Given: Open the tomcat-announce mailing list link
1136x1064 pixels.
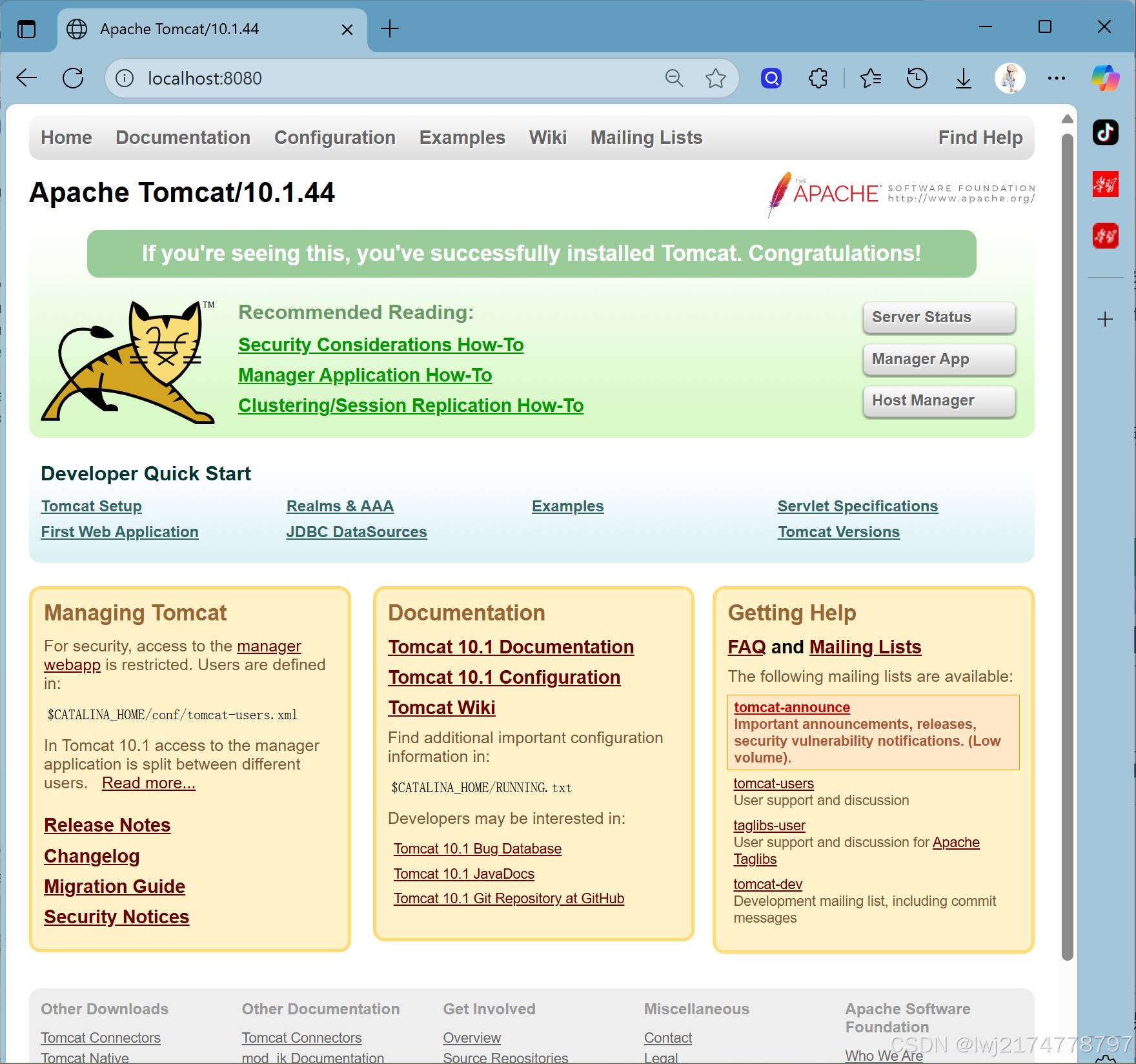Looking at the screenshot, I should (792, 708).
